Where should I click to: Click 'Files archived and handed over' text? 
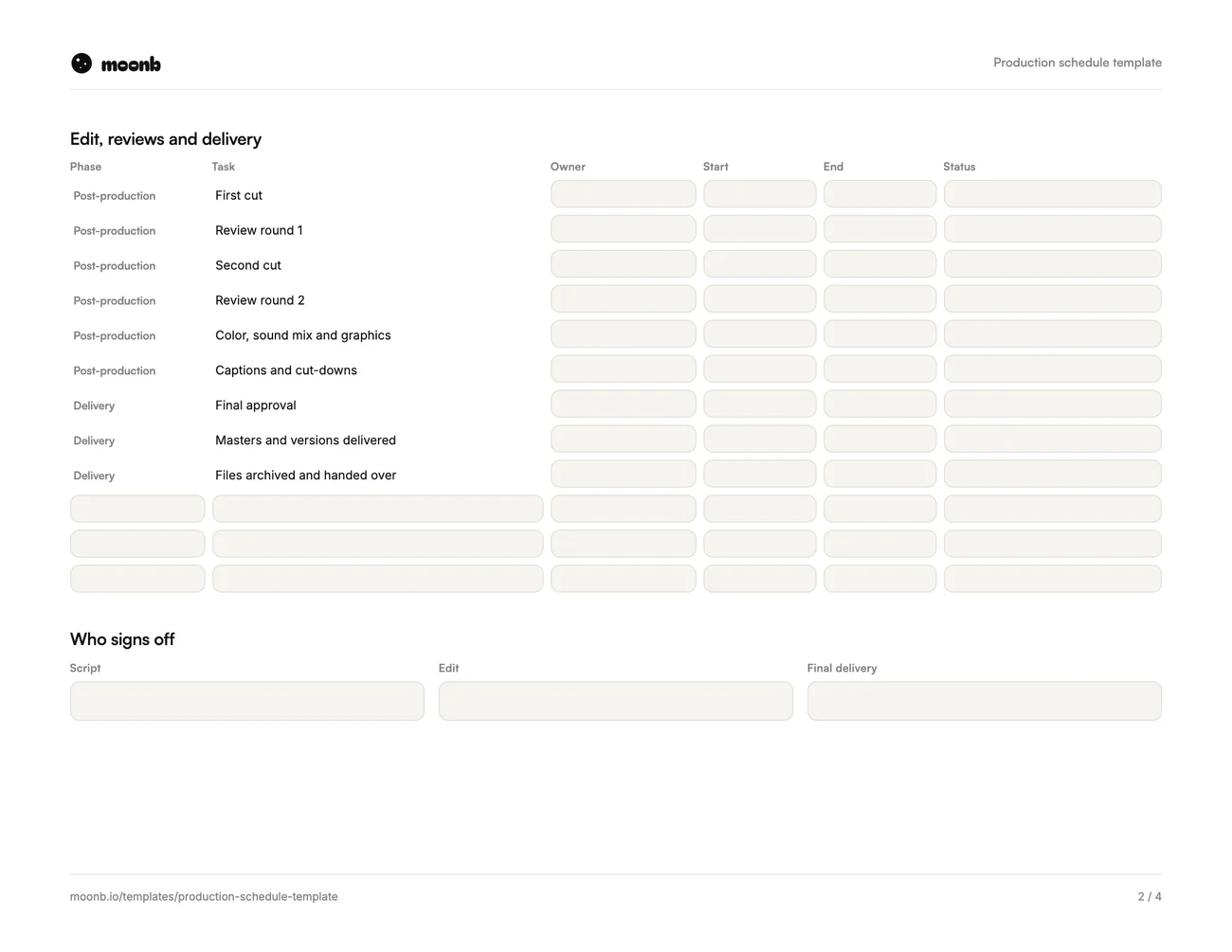[305, 476]
